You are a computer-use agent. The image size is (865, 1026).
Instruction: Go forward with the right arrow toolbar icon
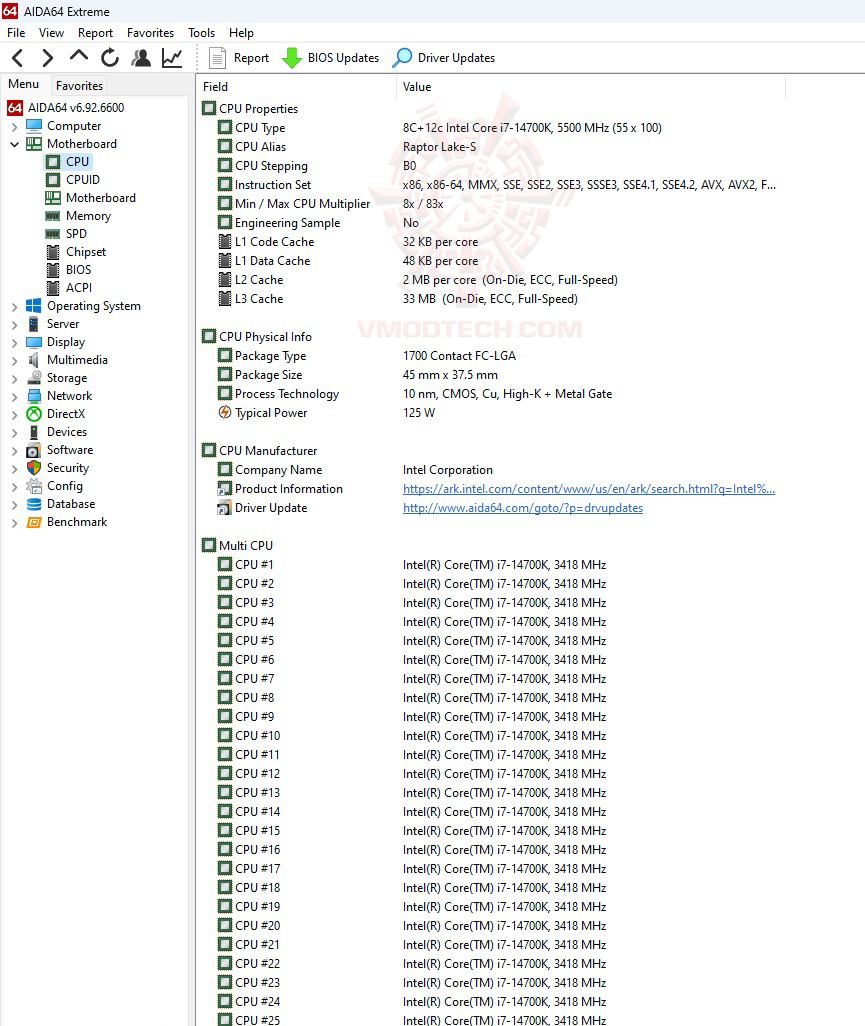(47, 58)
